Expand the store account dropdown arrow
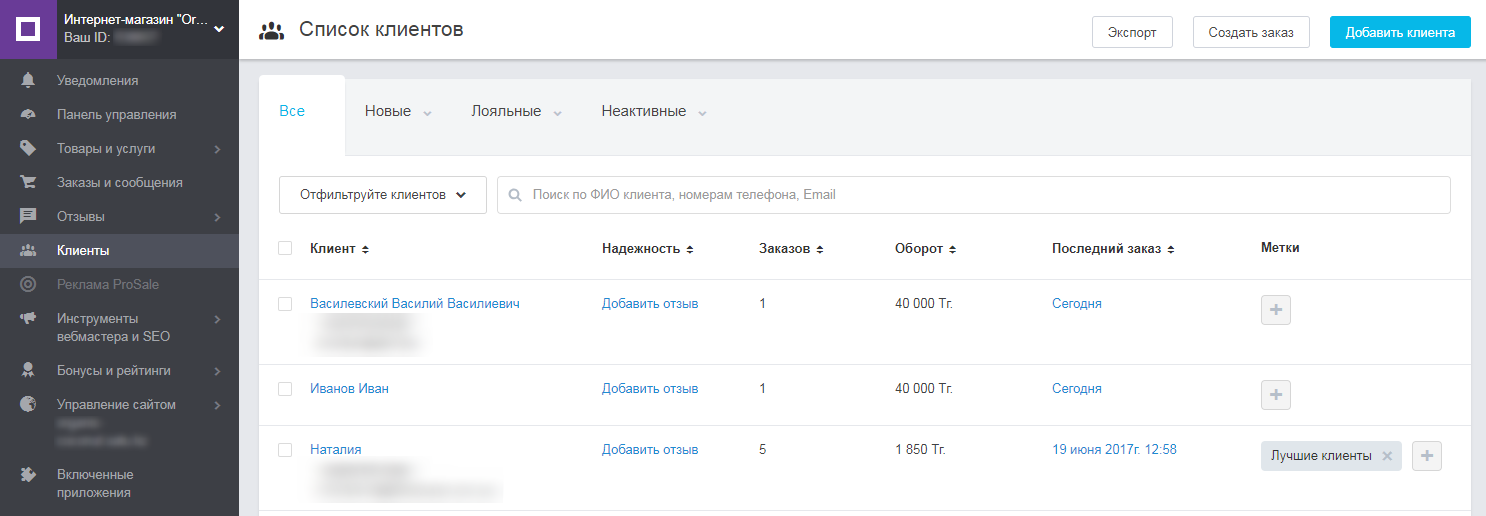Image resolution: width=1486 pixels, height=516 pixels. 220,29
